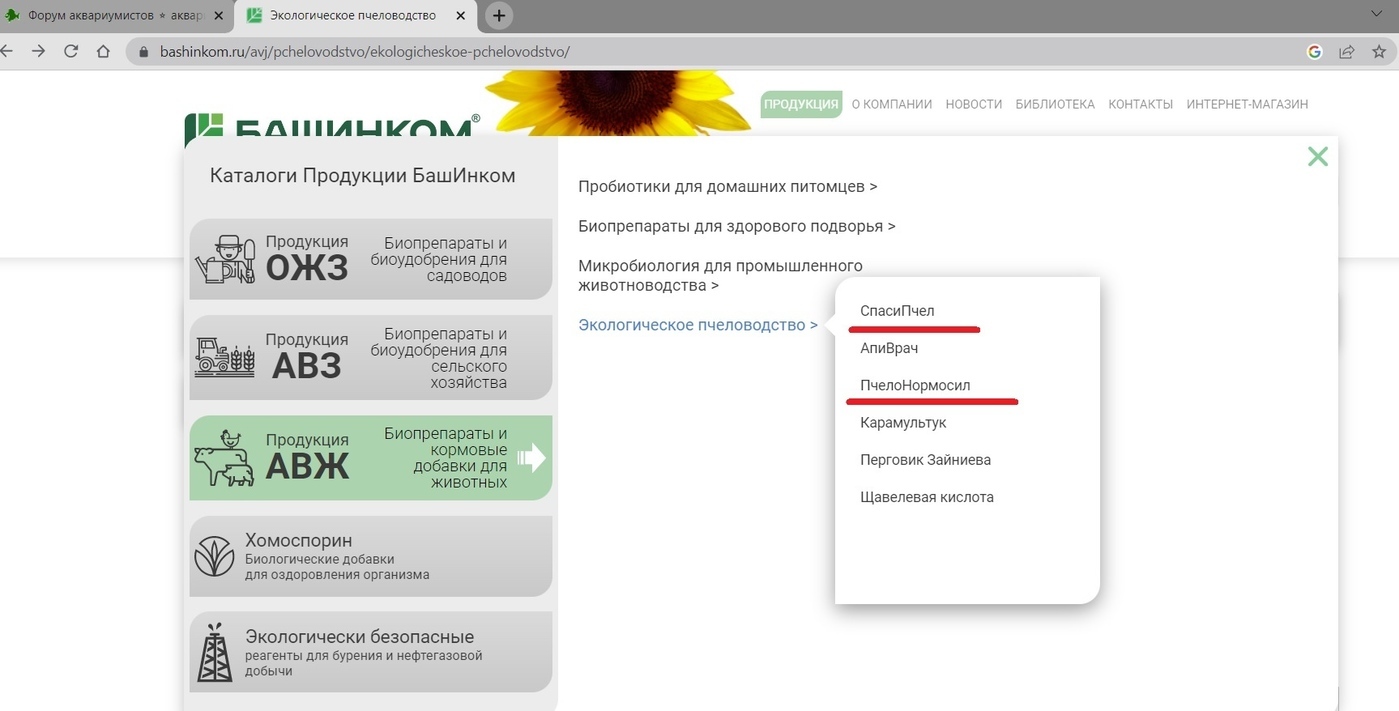
Task: Expand Пробиотики для домашних питомцев category
Action: [x=728, y=186]
